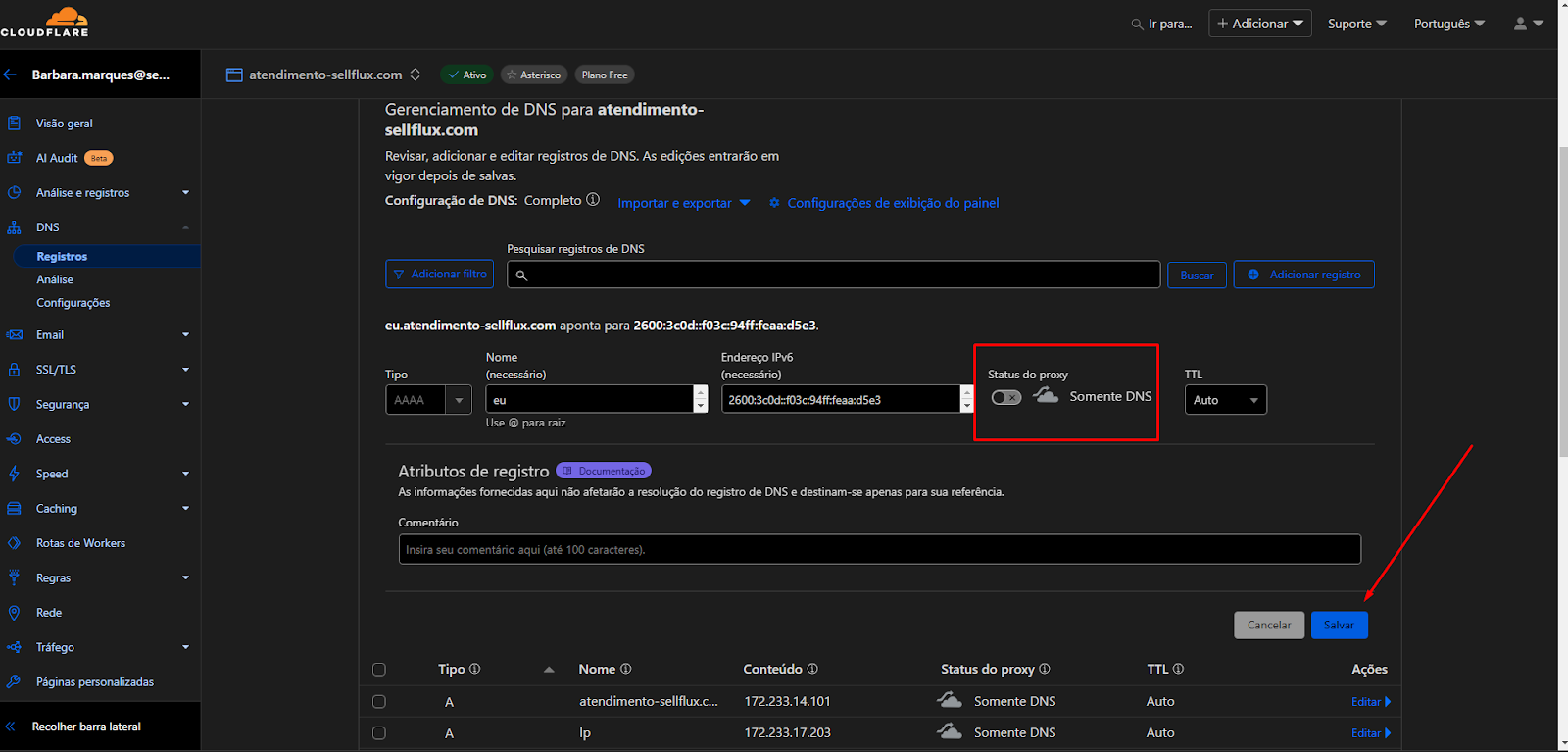Screen dimensions: 1568x752
Task: Click the Tráfego sidebar icon
Action: [x=14, y=647]
